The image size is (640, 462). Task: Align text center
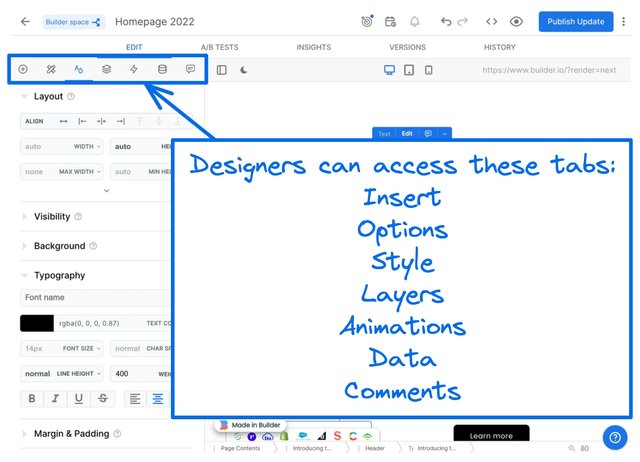[158, 399]
